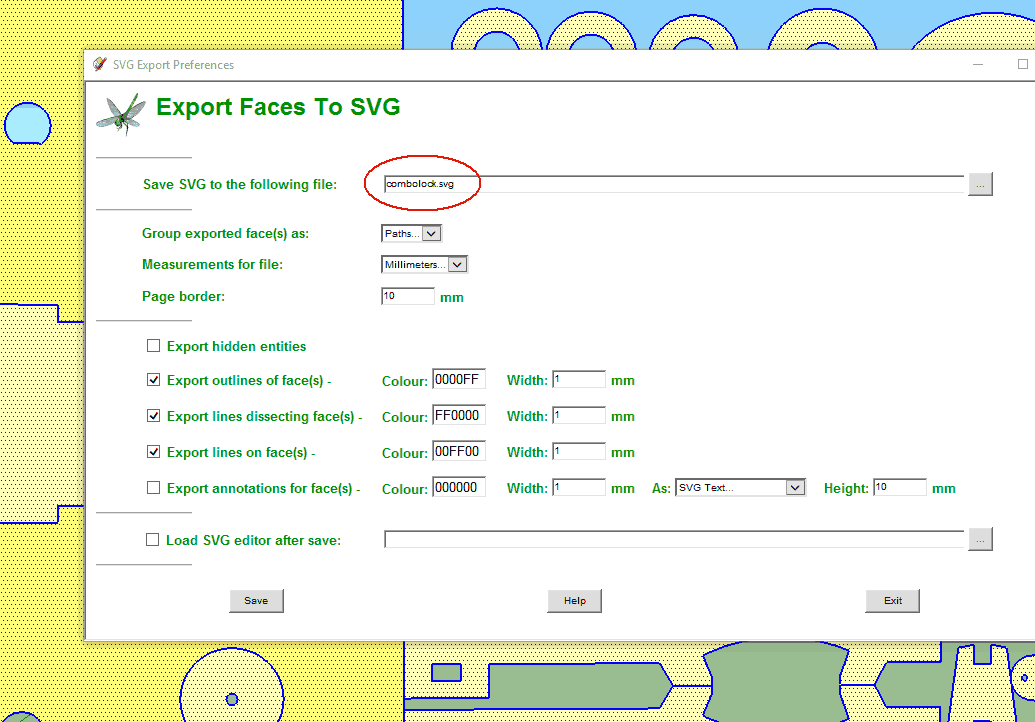Uncheck Export outlines of face(s)
Viewport: 1035px width, 722px height.
(153, 380)
